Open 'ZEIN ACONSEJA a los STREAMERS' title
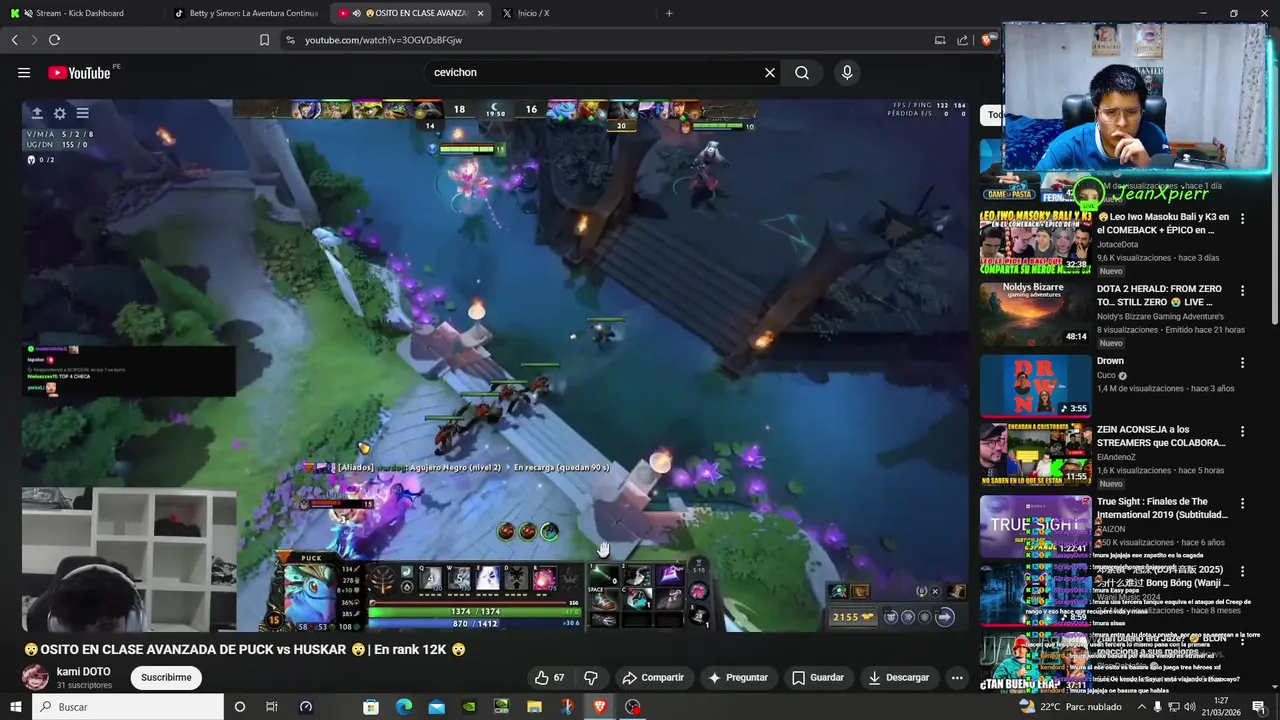Image resolution: width=1280 pixels, height=720 pixels. (x=1161, y=436)
